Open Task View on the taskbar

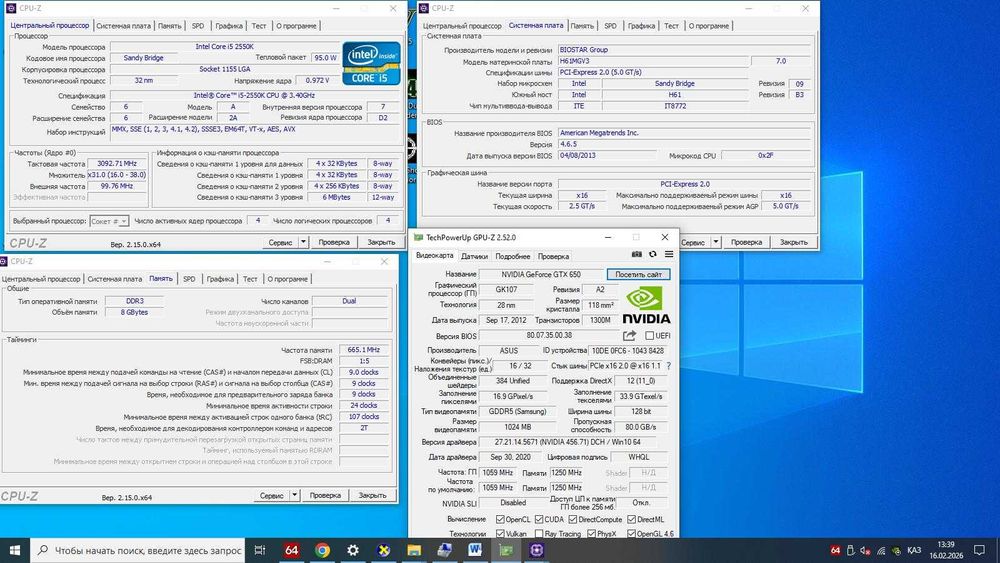[x=260, y=550]
